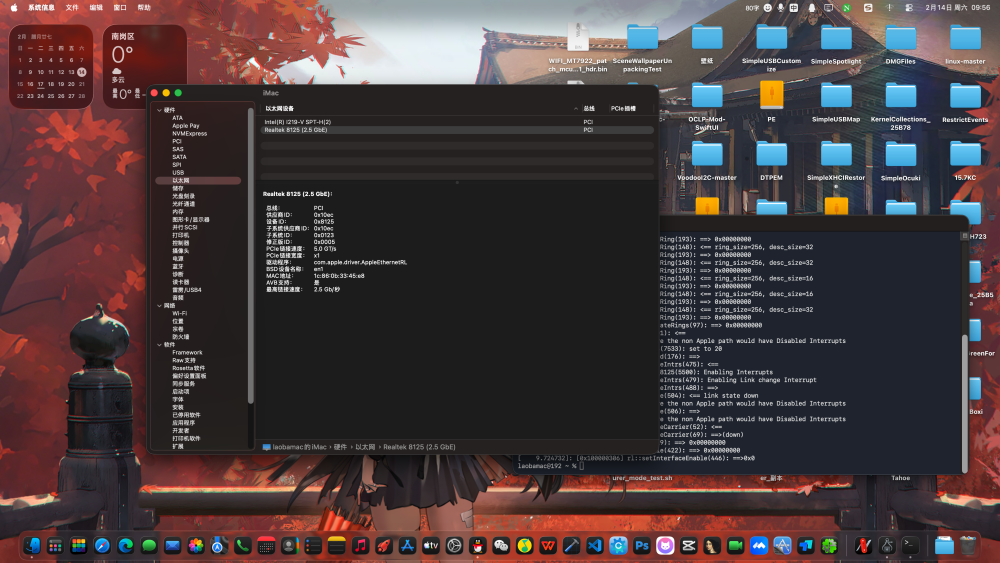1000x563 pixels.
Task: Open Apple TV app in the dock
Action: click(430, 546)
